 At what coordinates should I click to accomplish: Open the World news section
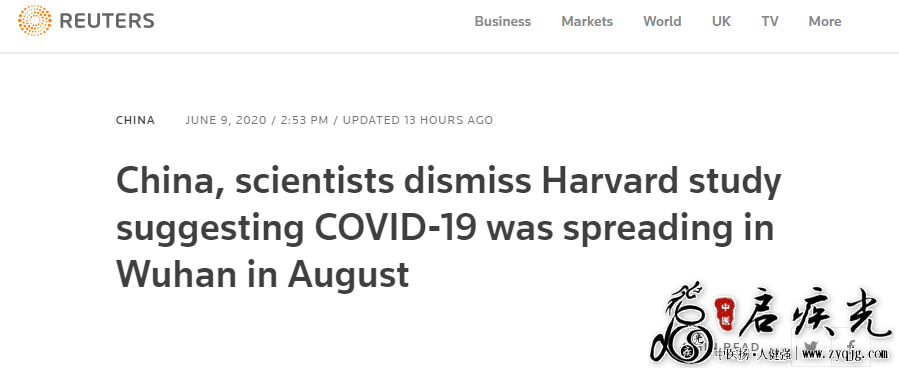coord(662,21)
